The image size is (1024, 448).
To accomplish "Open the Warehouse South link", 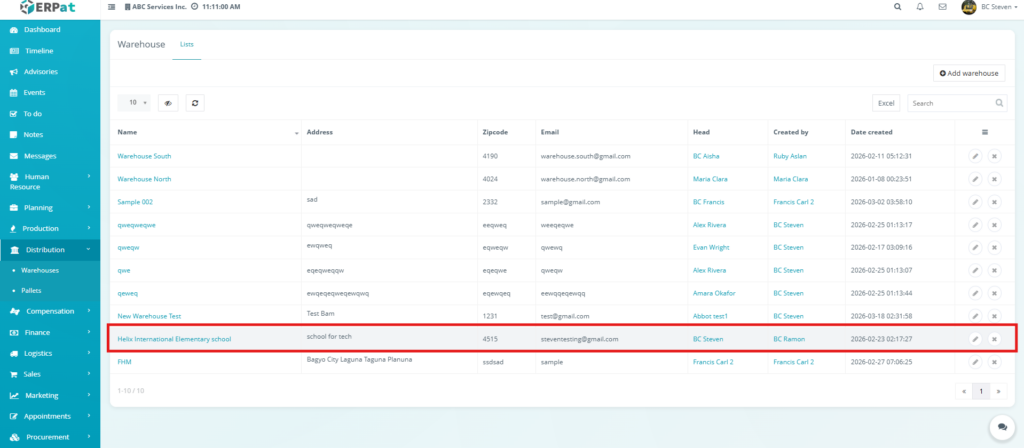I will (144, 156).
